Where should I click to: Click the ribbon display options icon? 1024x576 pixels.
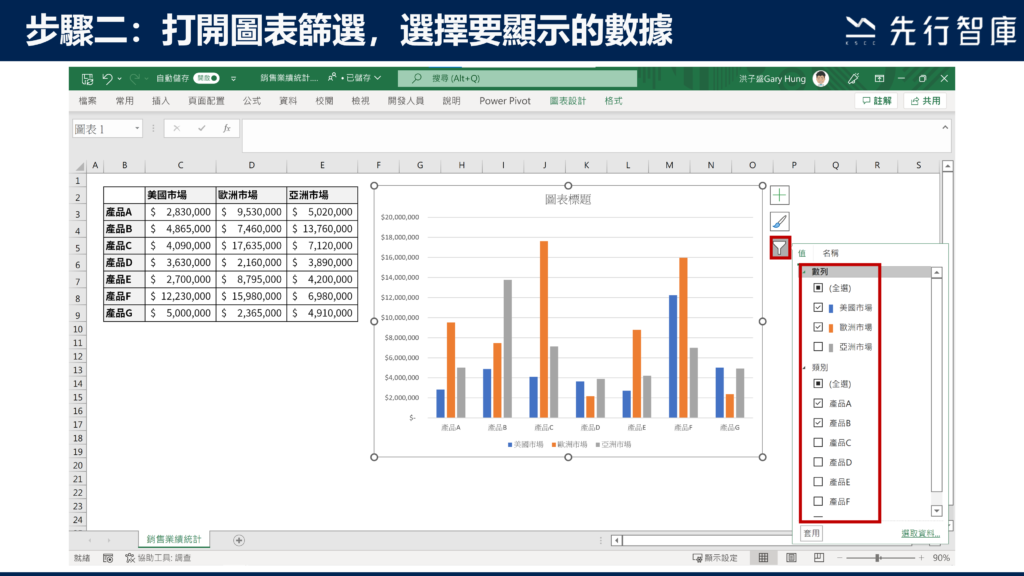(x=879, y=78)
